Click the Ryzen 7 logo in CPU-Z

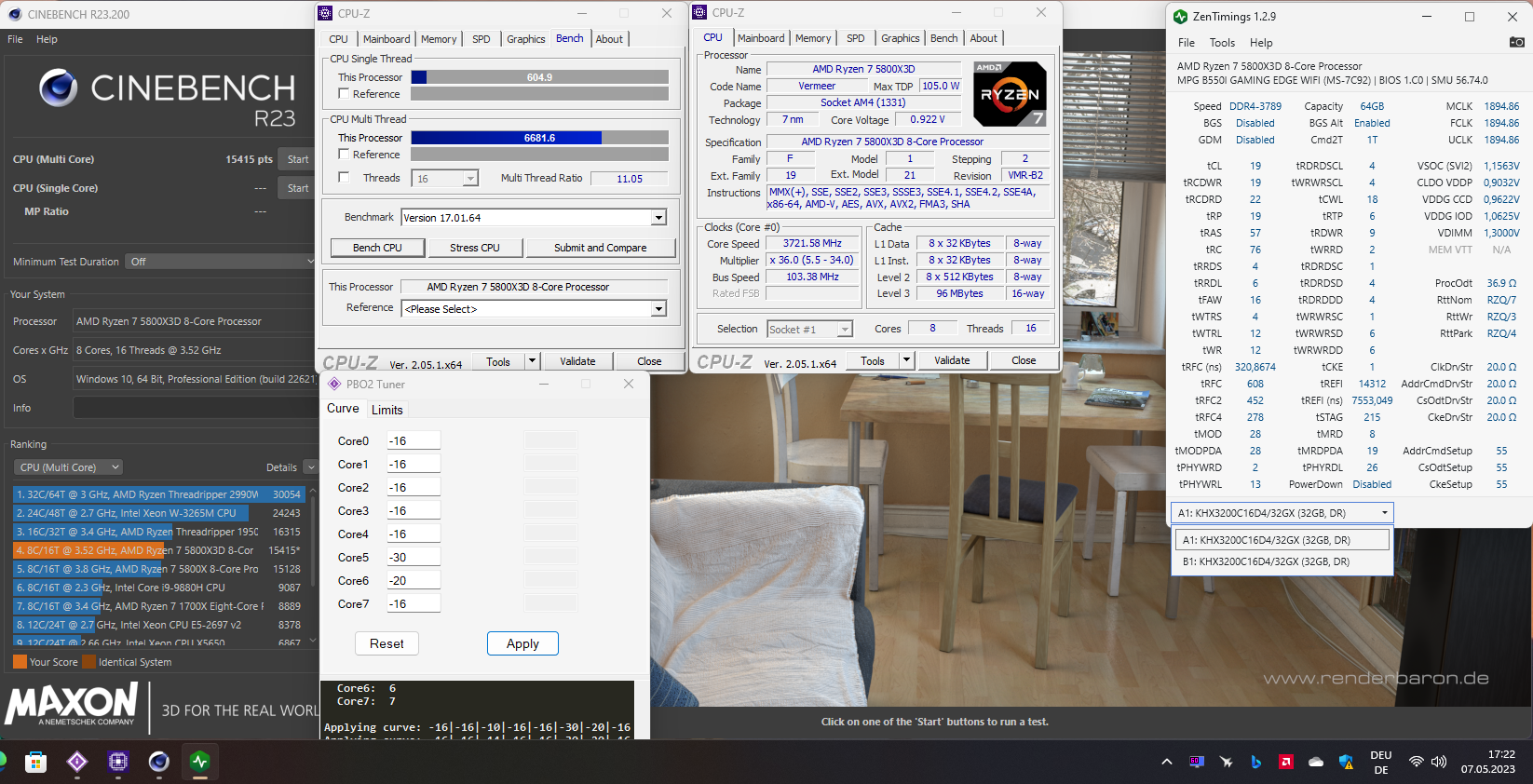(1010, 94)
